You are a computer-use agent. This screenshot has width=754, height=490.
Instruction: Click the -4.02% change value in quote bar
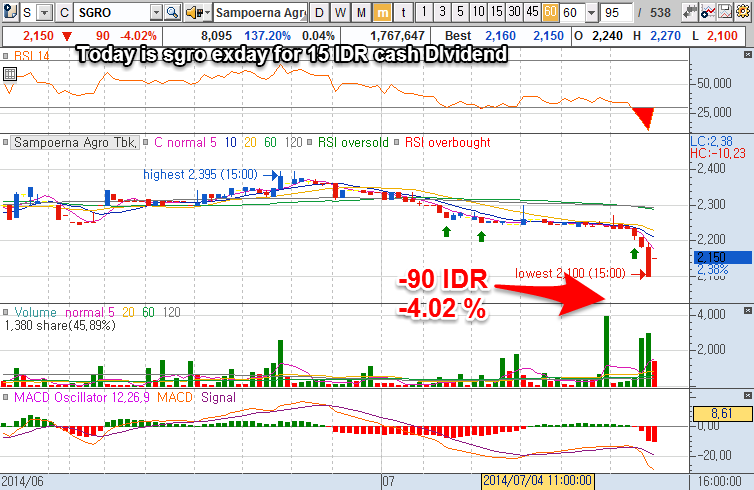point(138,36)
